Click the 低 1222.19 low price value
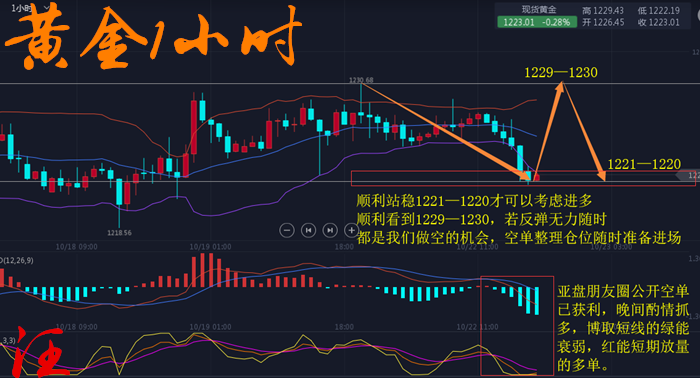Viewport: 700px width, 378px height. coord(658,10)
